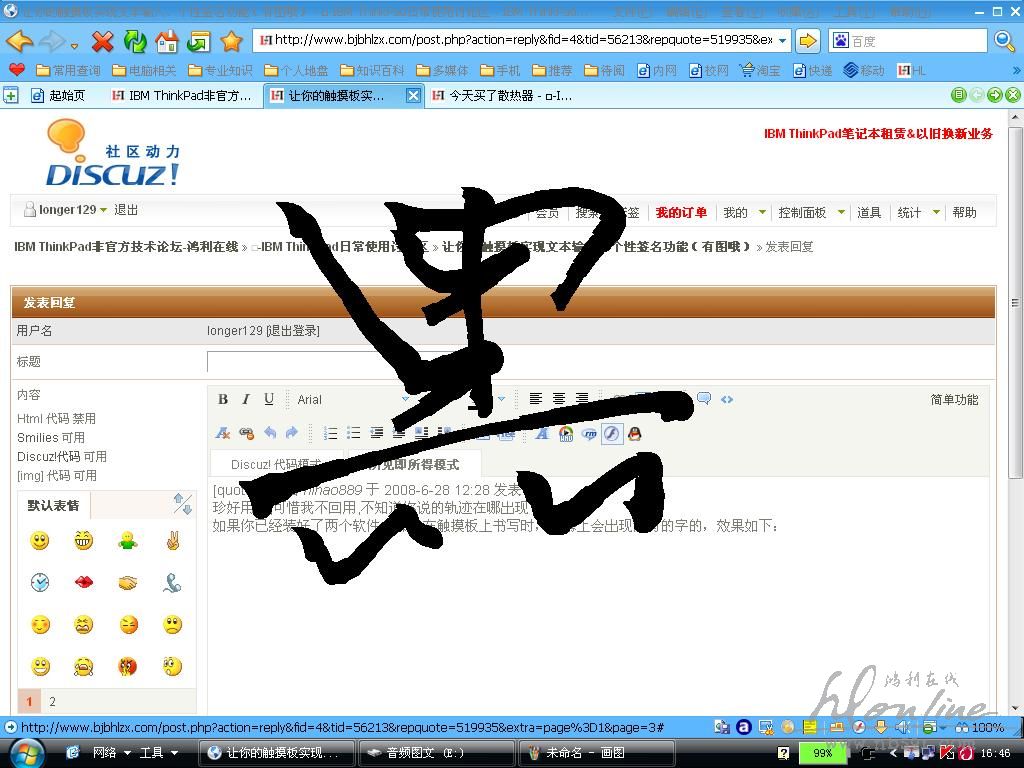Toggle Underline formatting in editor
The image size is (1024, 768).
[x=268, y=399]
